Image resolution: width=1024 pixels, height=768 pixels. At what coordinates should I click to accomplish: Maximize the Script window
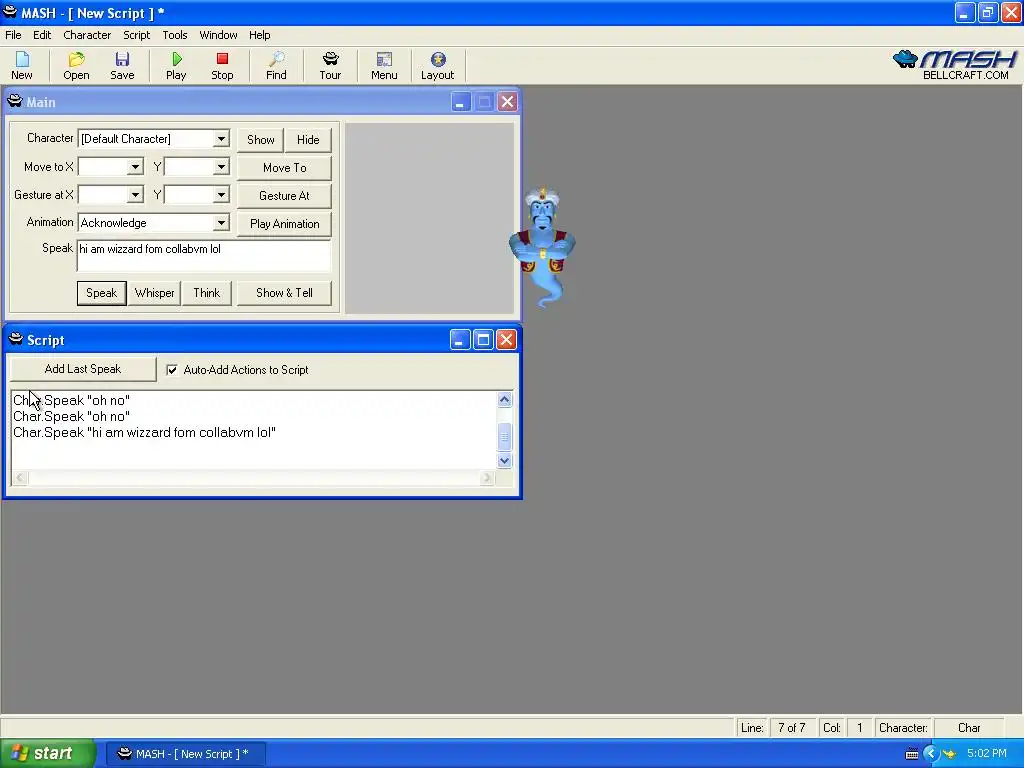coord(483,340)
